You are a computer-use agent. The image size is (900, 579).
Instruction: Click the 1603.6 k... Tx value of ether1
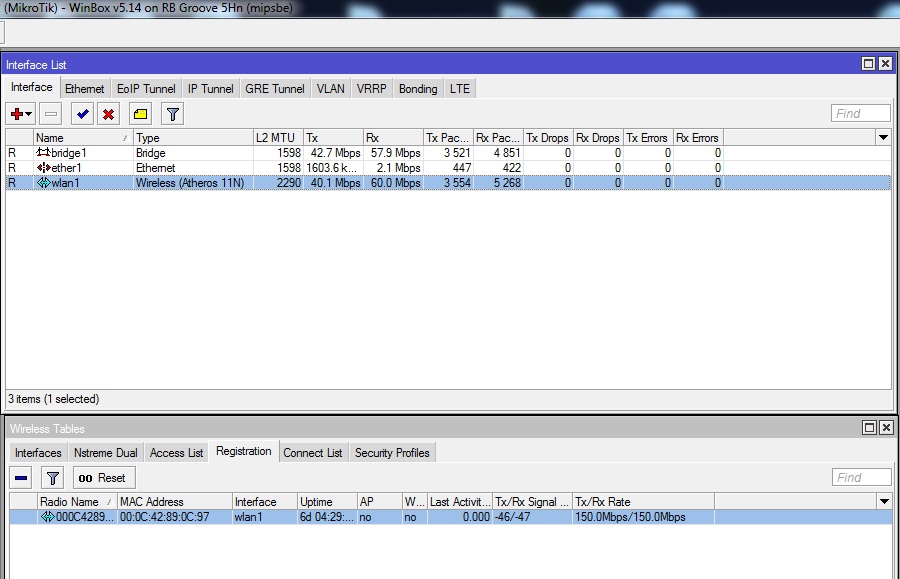332,168
